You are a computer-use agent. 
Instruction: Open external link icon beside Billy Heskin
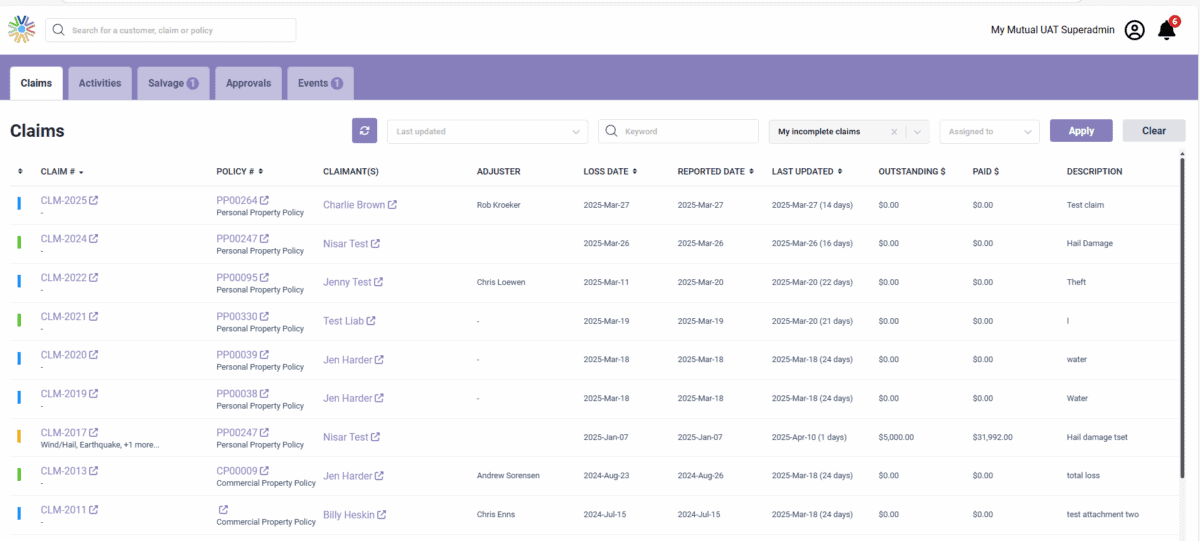pyautogui.click(x=381, y=515)
